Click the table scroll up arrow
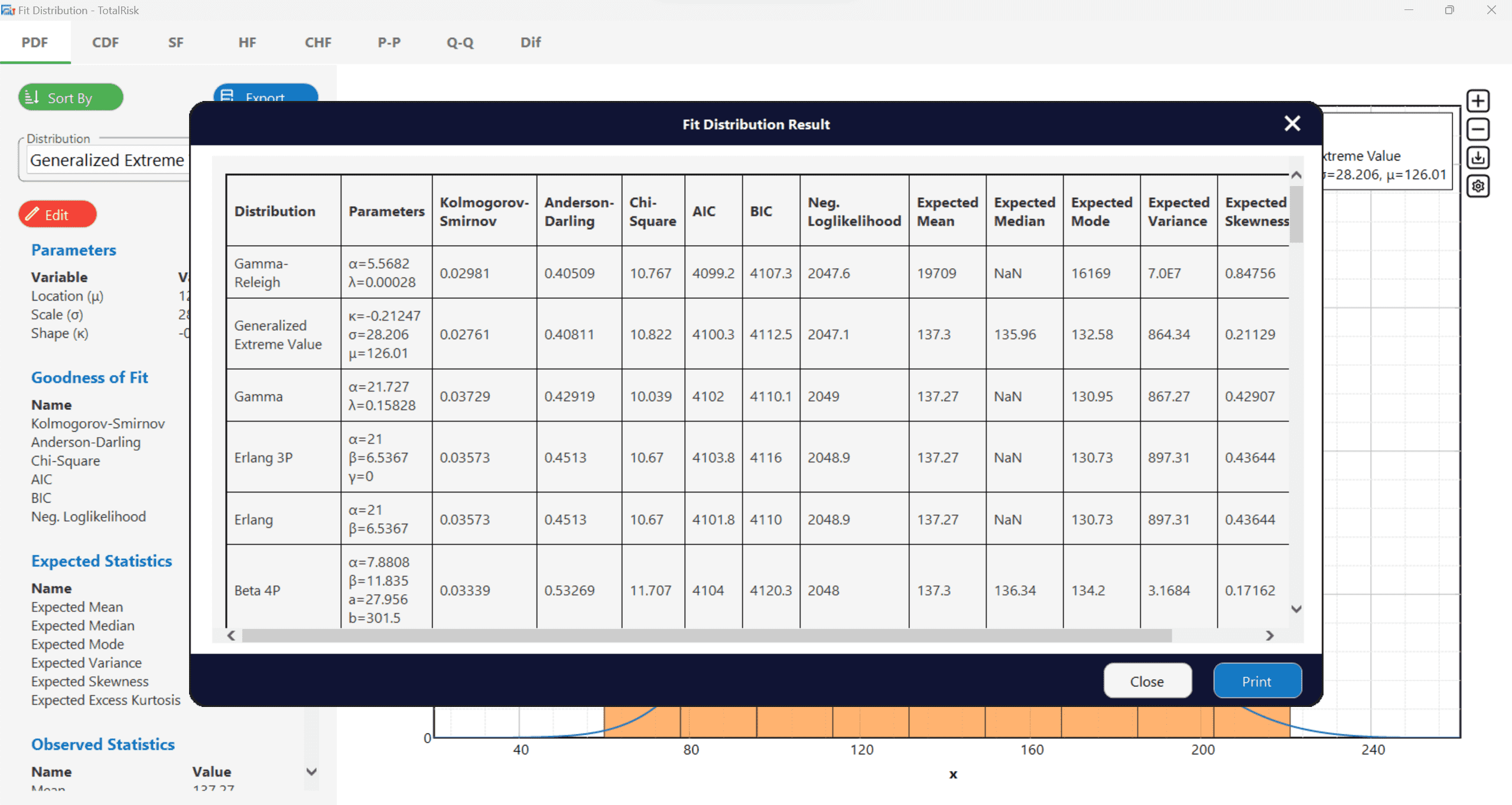Viewport: 1512px width, 805px height. 1296,175
